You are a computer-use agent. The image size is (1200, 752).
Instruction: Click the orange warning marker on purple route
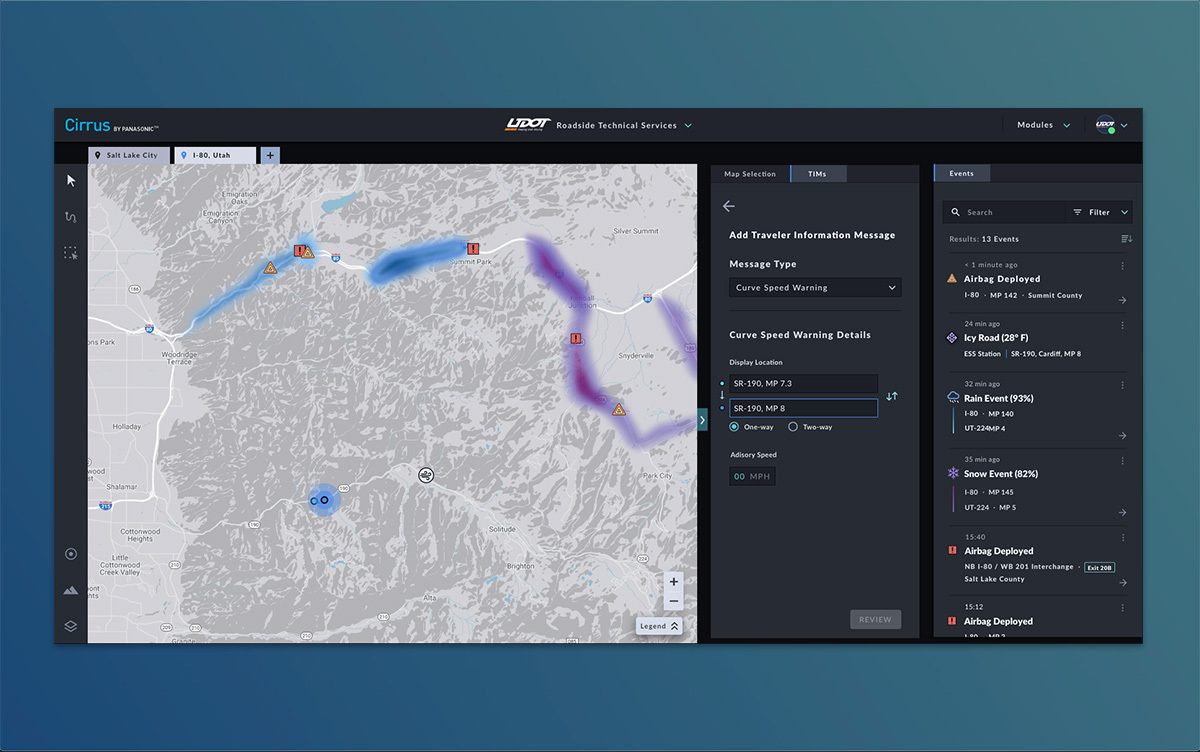619,409
